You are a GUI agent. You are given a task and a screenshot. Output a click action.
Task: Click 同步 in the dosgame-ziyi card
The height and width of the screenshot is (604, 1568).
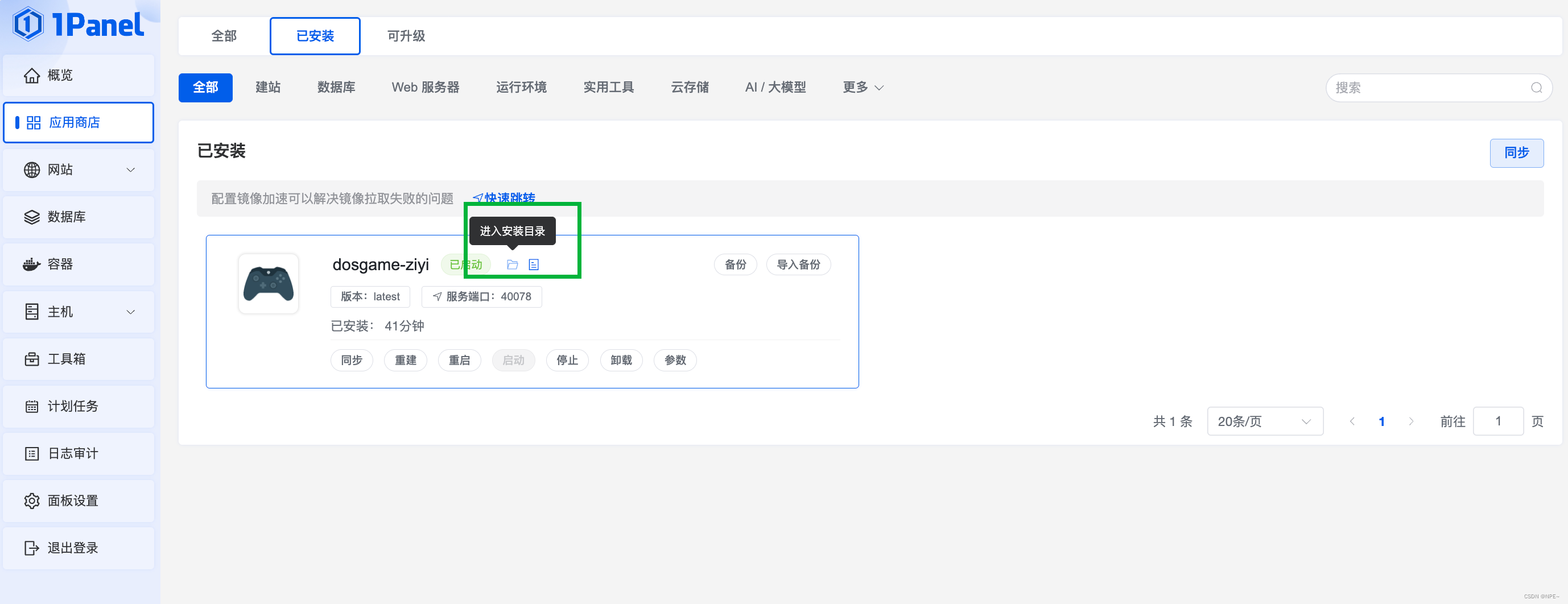352,360
